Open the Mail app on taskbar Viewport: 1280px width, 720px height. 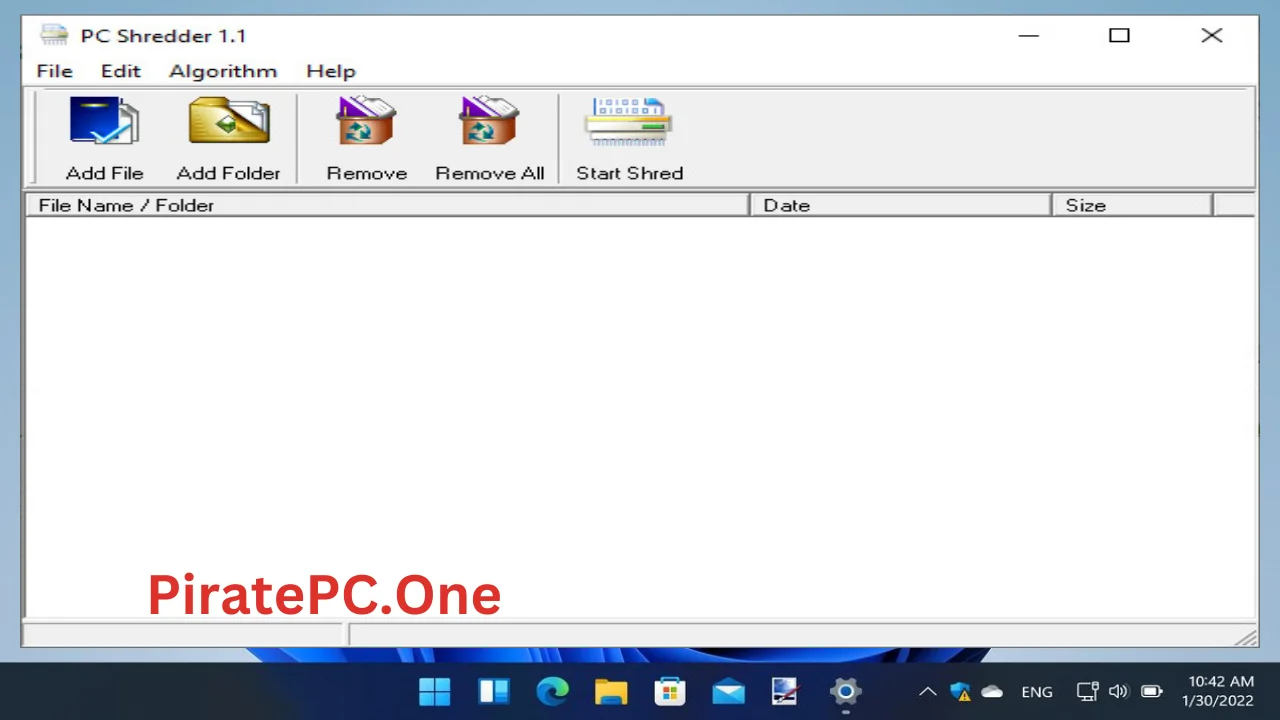[x=728, y=691]
